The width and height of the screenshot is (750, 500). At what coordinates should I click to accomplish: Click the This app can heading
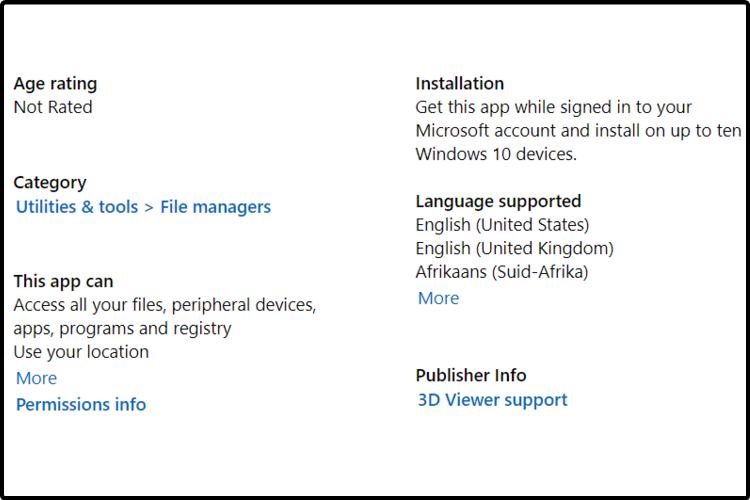point(63,281)
